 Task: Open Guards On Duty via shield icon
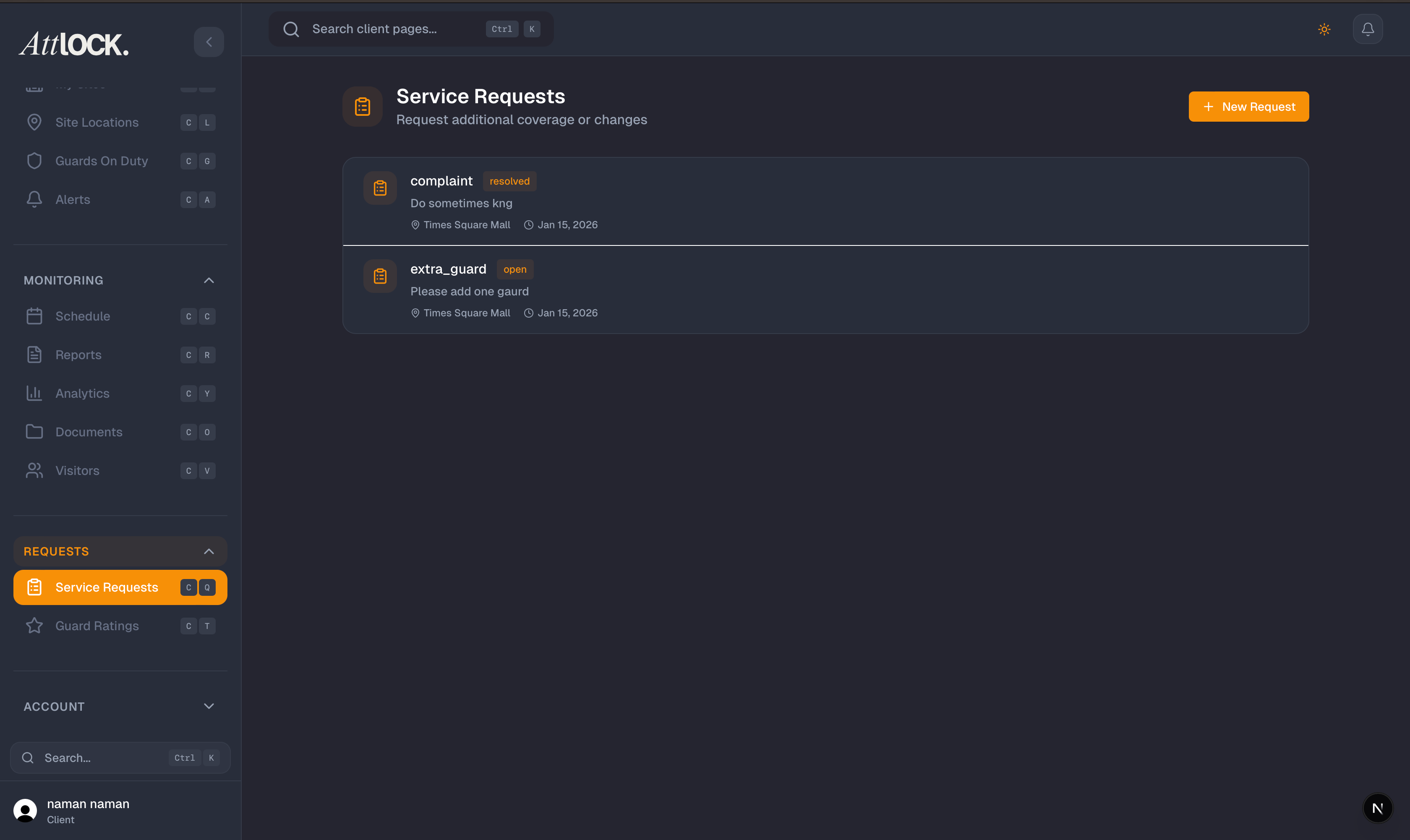[34, 161]
